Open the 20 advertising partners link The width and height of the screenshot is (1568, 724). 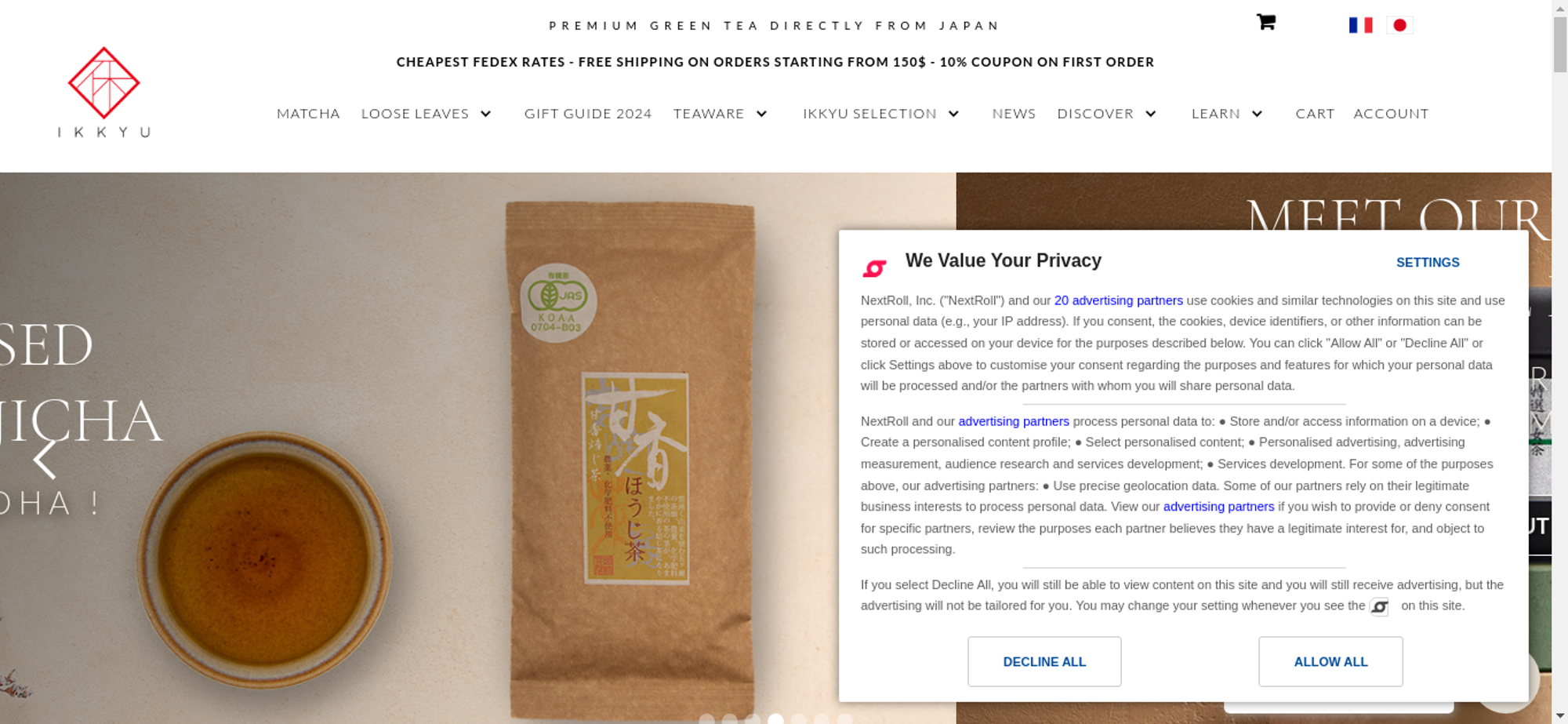tap(1118, 300)
